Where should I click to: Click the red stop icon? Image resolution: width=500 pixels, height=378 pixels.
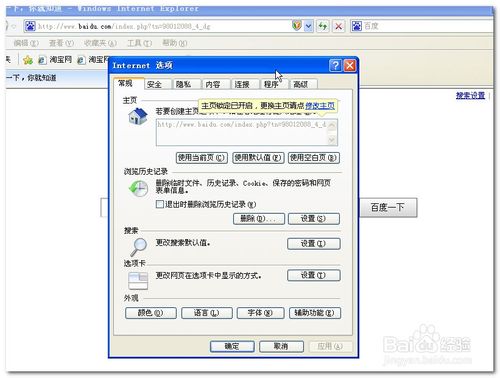(338, 26)
